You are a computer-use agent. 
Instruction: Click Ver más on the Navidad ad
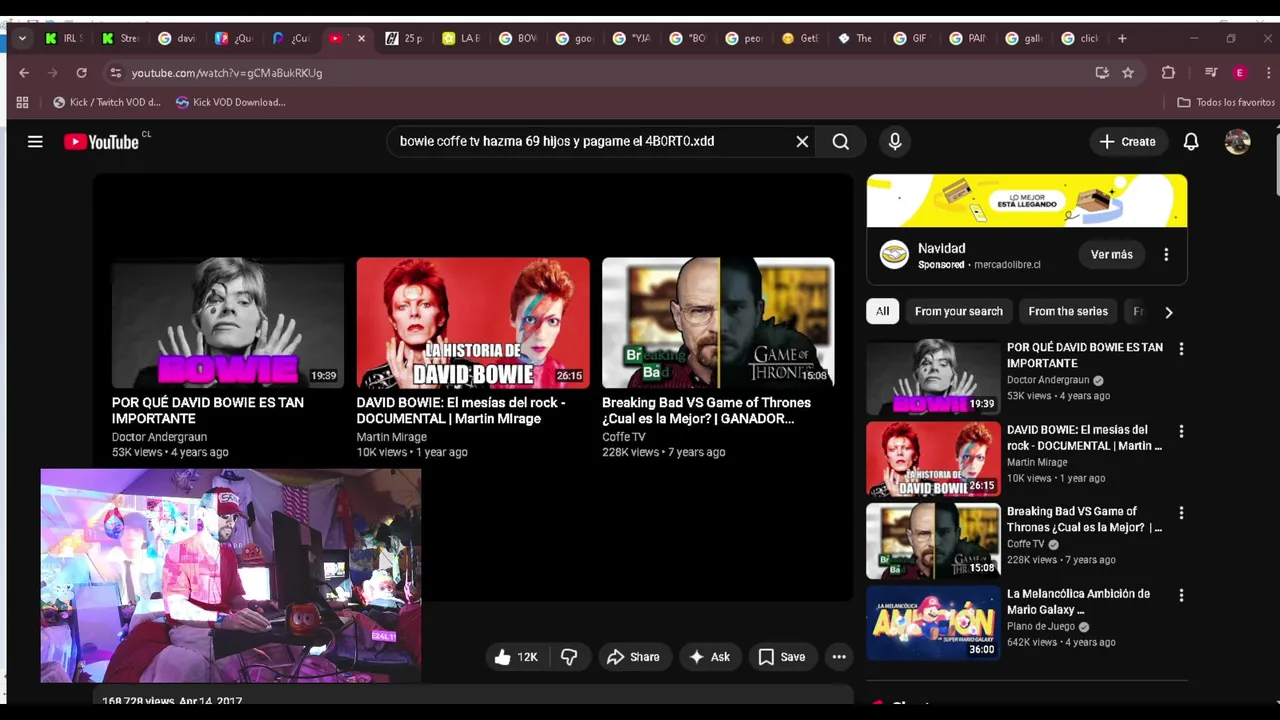[1111, 255]
